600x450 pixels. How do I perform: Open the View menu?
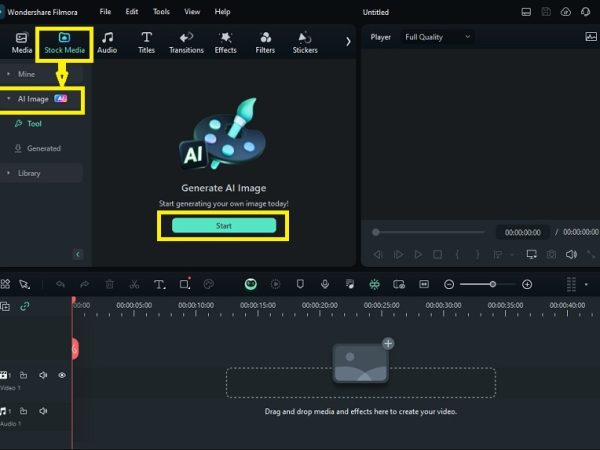pos(192,12)
